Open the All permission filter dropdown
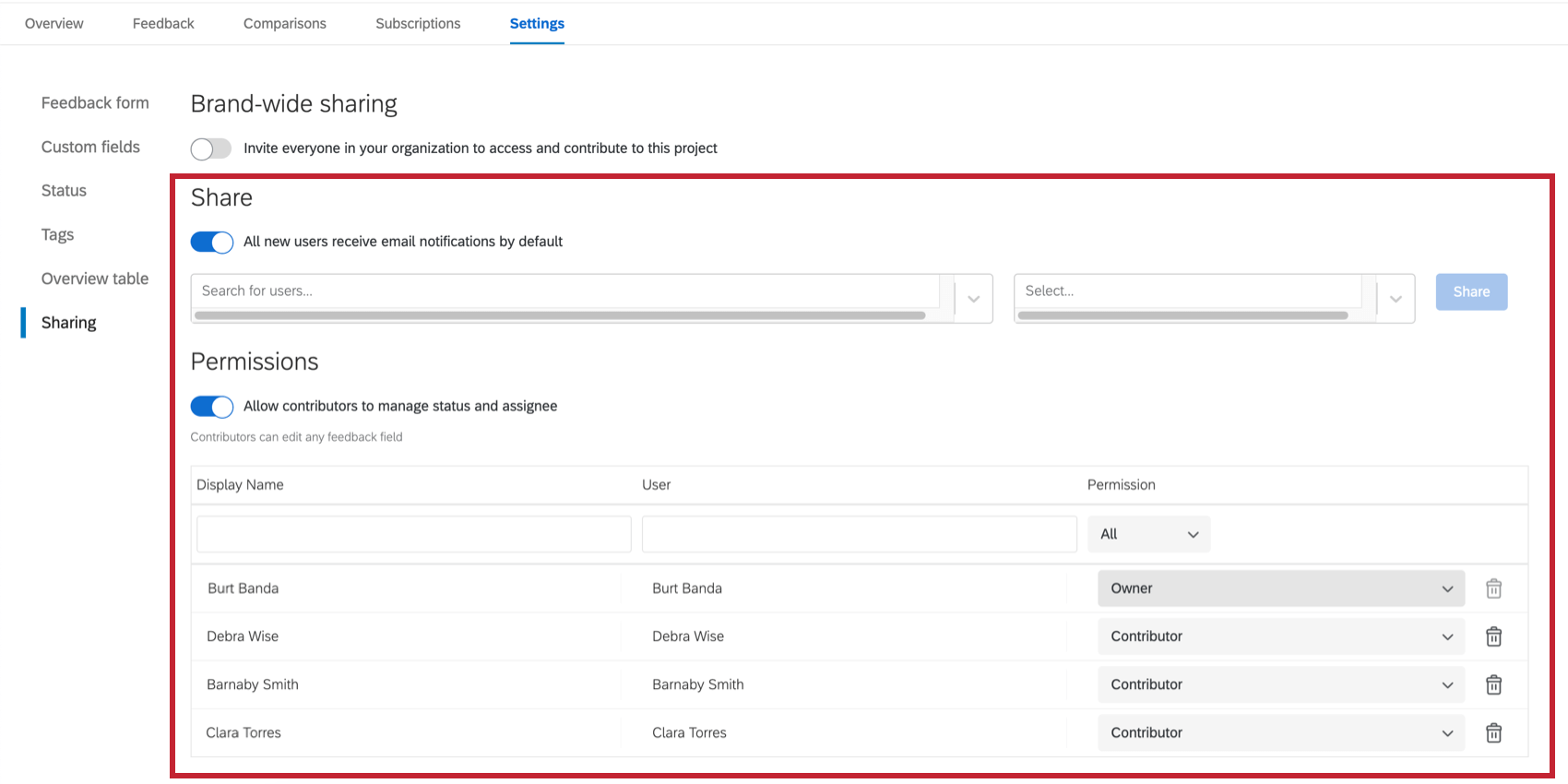The image size is (1568, 784). [x=1148, y=534]
